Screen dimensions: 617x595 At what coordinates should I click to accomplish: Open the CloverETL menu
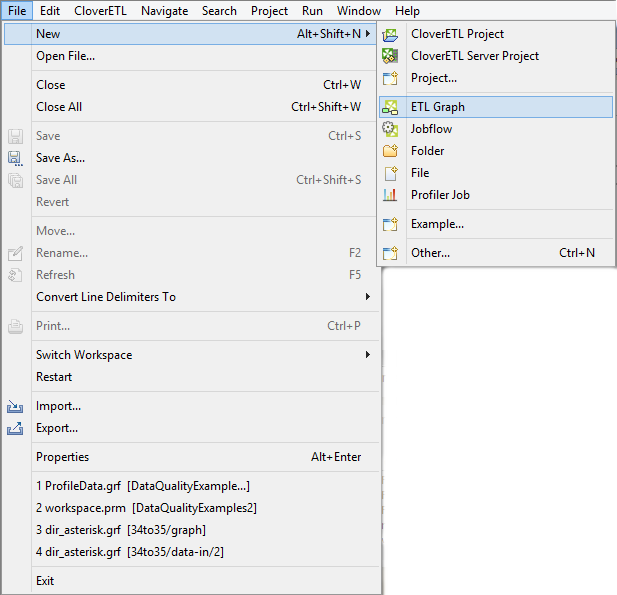click(x=100, y=11)
